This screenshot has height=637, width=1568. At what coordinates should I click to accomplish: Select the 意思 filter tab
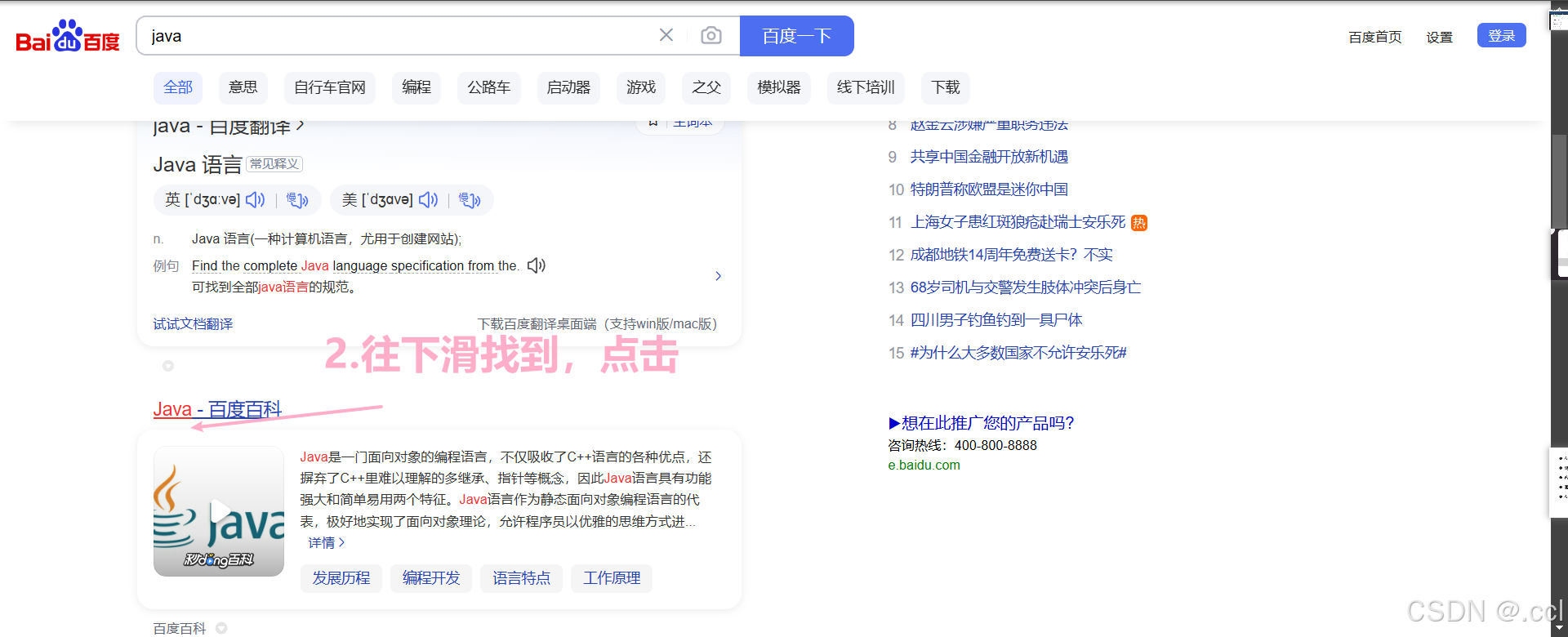[x=243, y=87]
